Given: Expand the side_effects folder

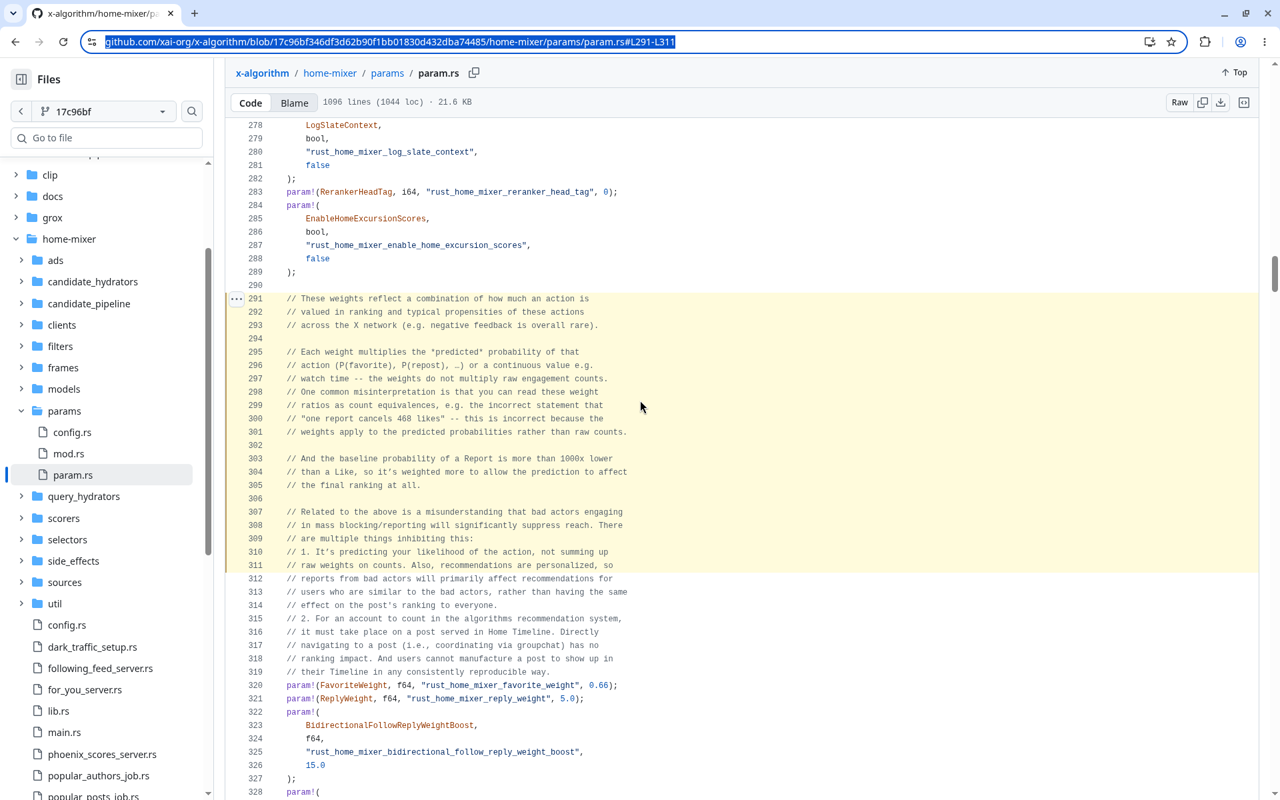Looking at the screenshot, I should pos(21,561).
